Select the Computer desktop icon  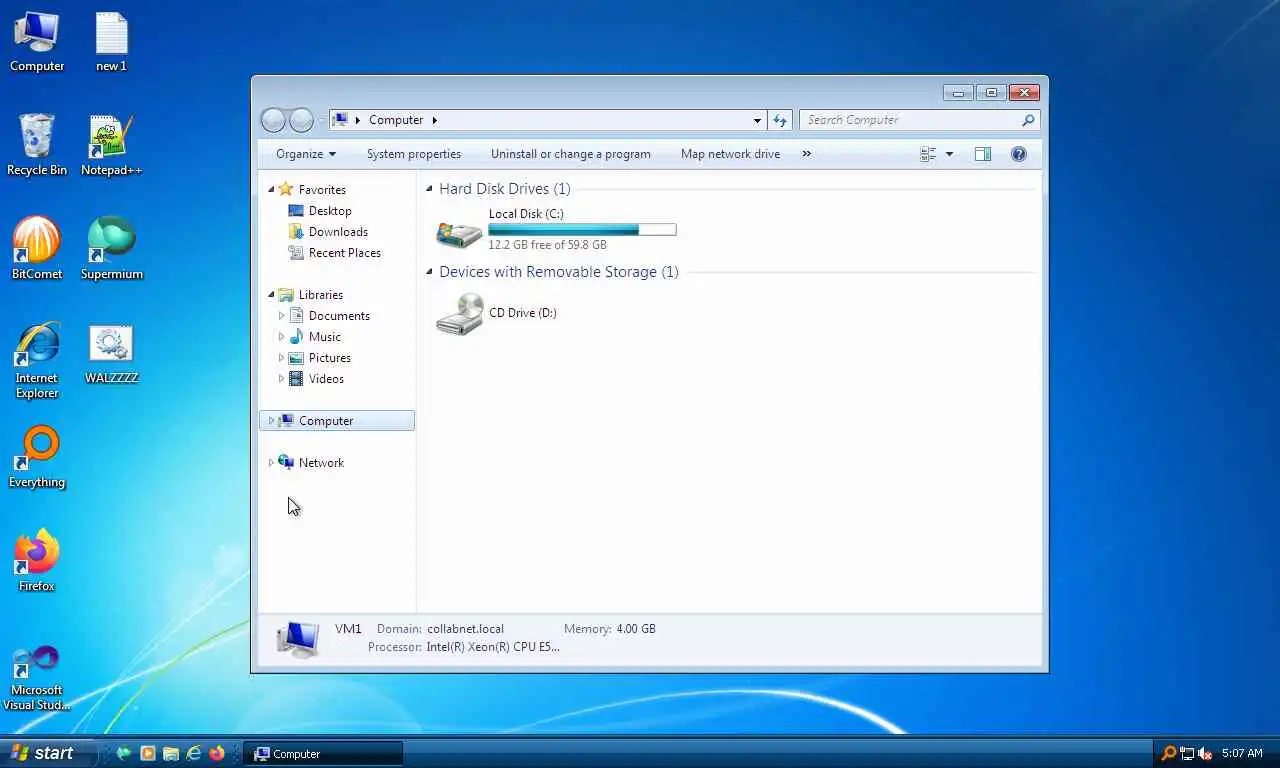[37, 43]
